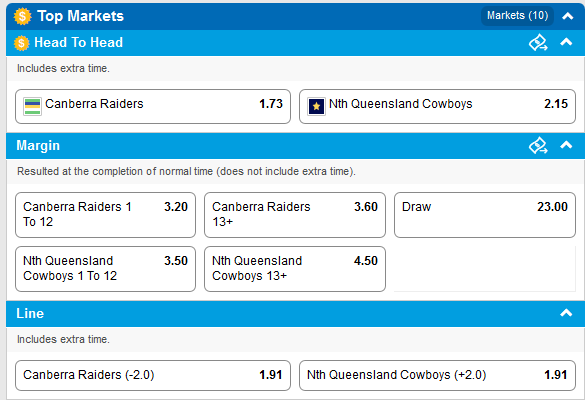Click the Canberra Raiders team flag icon
Image resolution: width=585 pixels, height=400 pixels.
[32, 106]
